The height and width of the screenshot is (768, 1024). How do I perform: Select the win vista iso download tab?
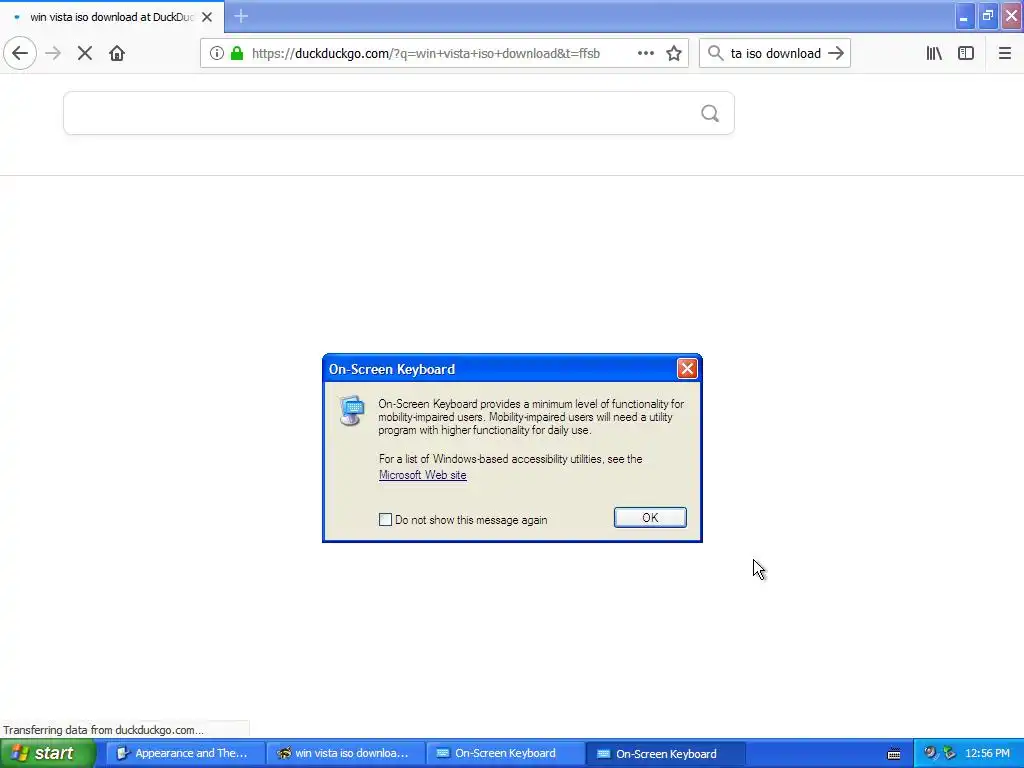(x=112, y=17)
